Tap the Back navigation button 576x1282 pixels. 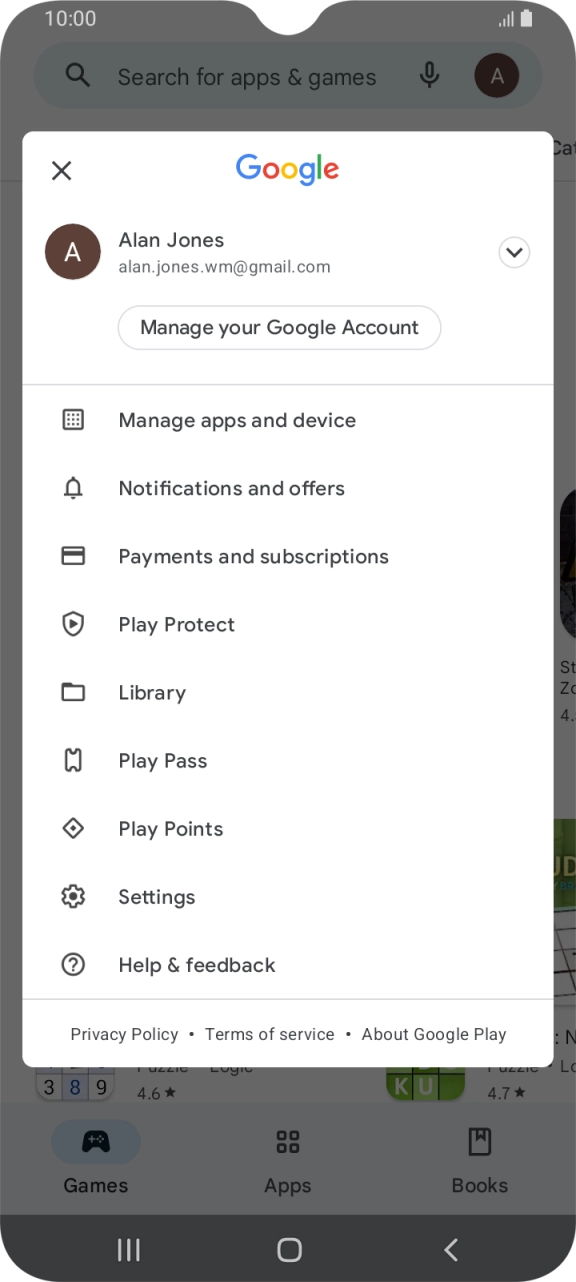coord(450,1249)
